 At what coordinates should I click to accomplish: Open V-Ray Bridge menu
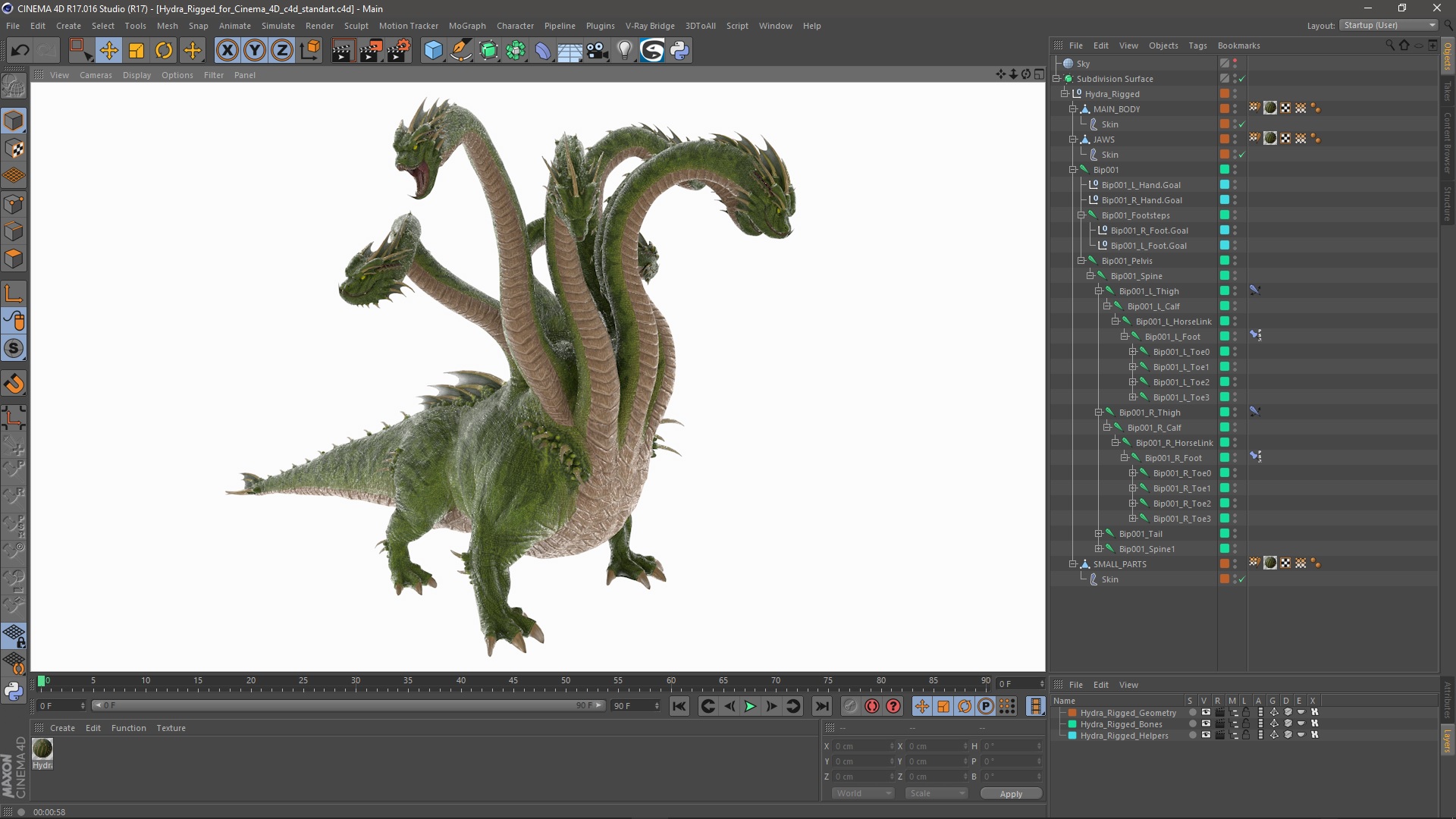[x=650, y=26]
